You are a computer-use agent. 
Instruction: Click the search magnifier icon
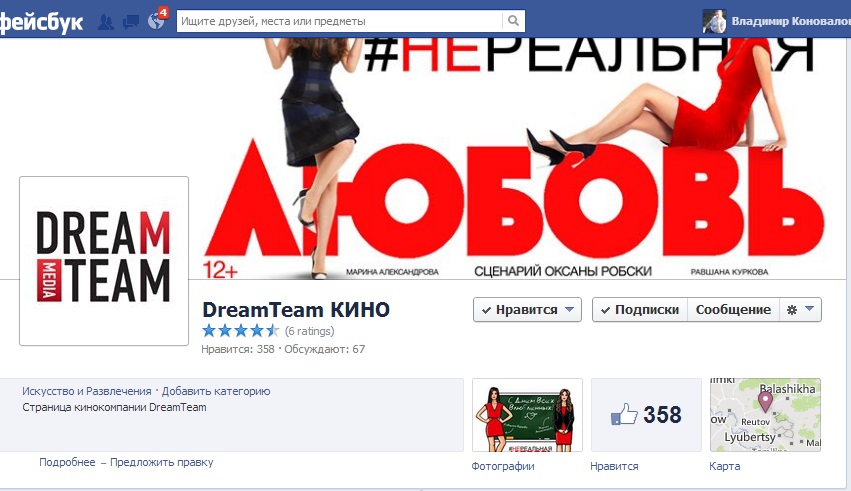click(x=513, y=21)
